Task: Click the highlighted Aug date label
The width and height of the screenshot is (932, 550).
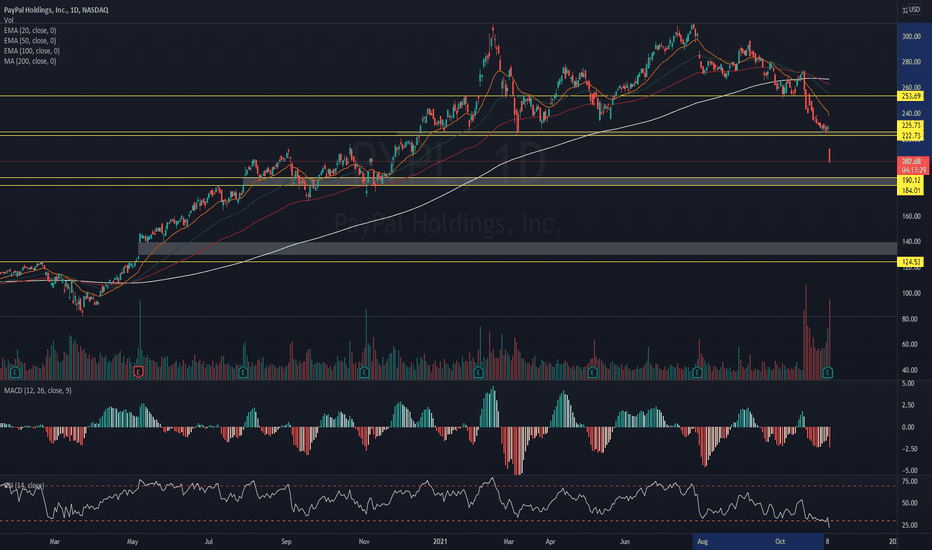Action: (702, 541)
